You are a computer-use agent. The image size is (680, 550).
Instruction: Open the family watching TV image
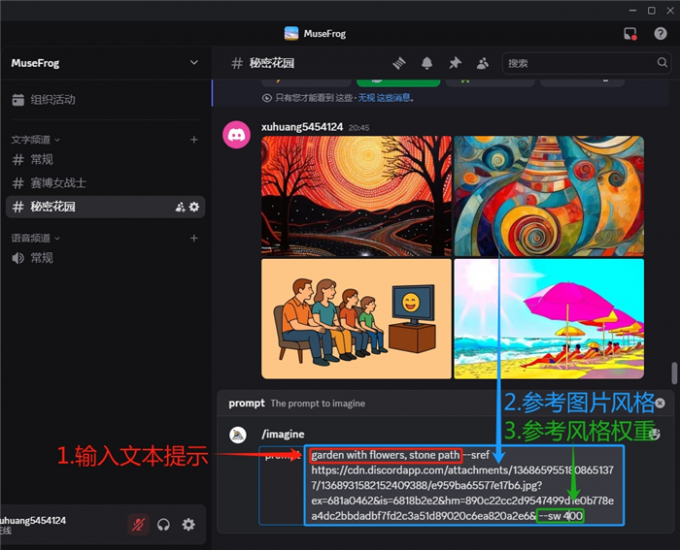click(x=356, y=319)
